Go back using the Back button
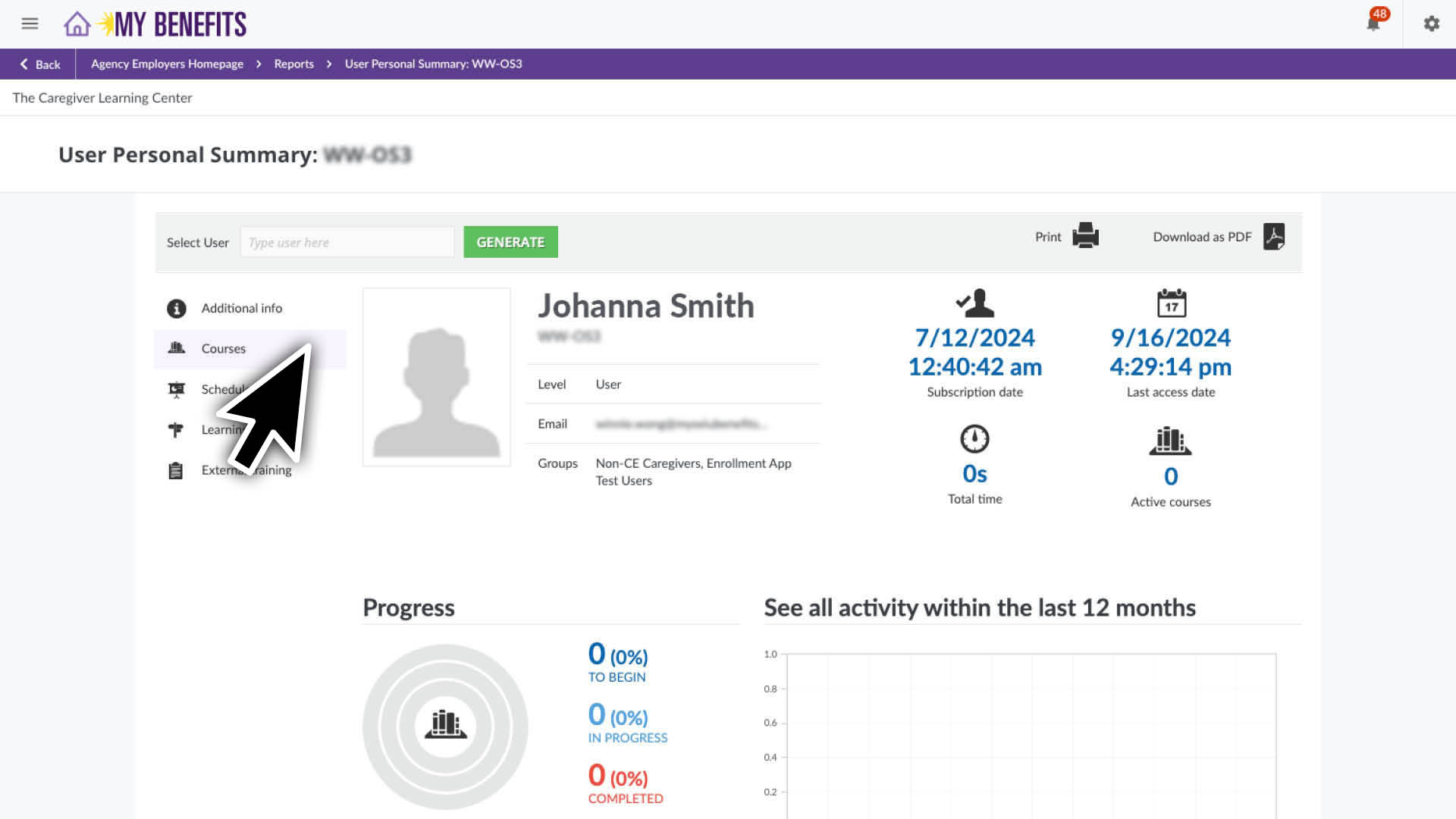1456x819 pixels. pyautogui.click(x=39, y=64)
